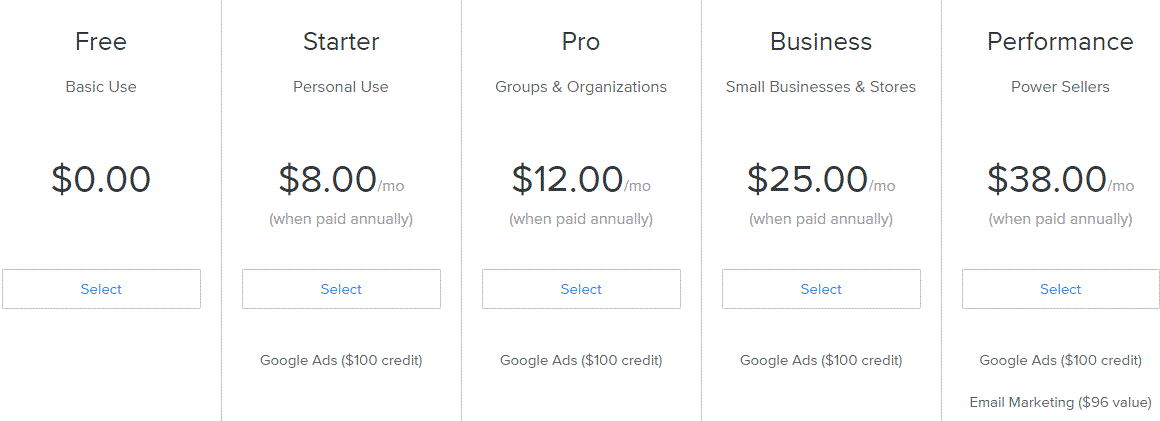
Task: Select the Starter plan button
Action: 341,289
